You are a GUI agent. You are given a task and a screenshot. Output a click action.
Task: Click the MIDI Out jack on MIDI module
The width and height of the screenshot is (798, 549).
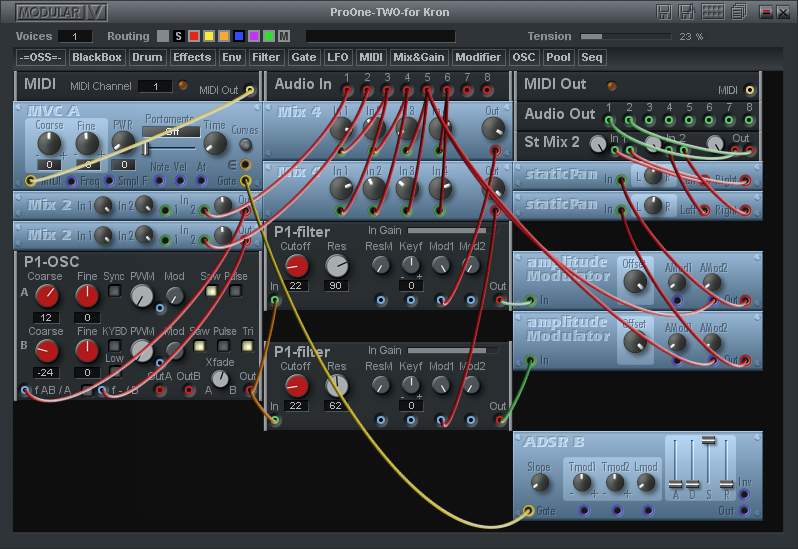tap(249, 89)
